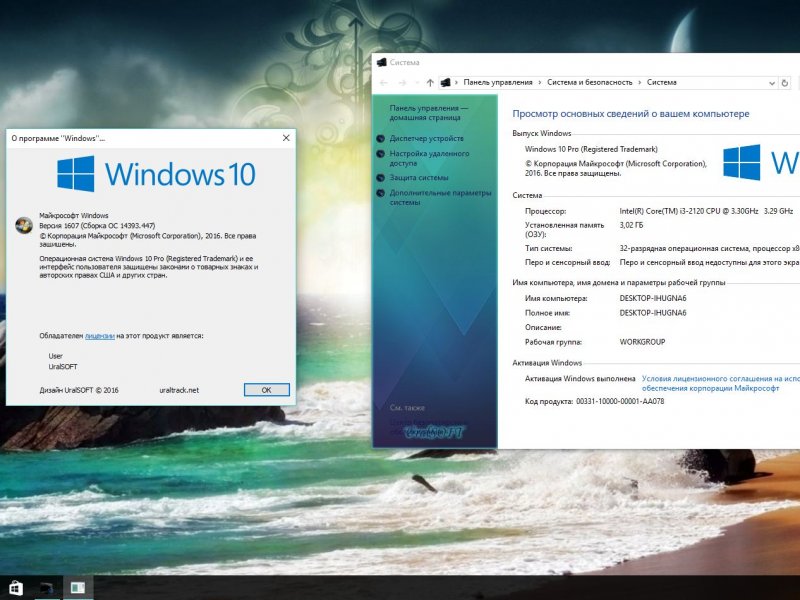The width and height of the screenshot is (800, 600).
Task: Click product code 00331-10000-00001-AA078
Action: (x=620, y=402)
